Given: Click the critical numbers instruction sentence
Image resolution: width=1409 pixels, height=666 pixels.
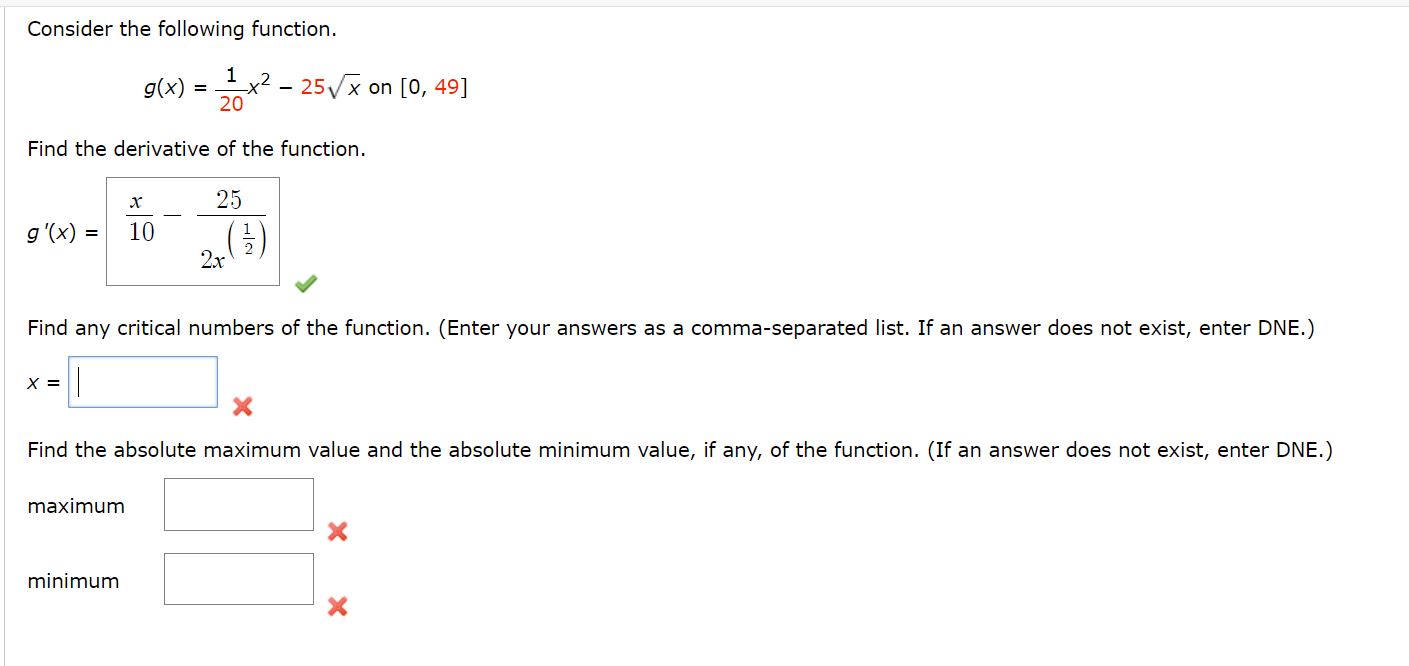Looking at the screenshot, I should coord(670,328).
